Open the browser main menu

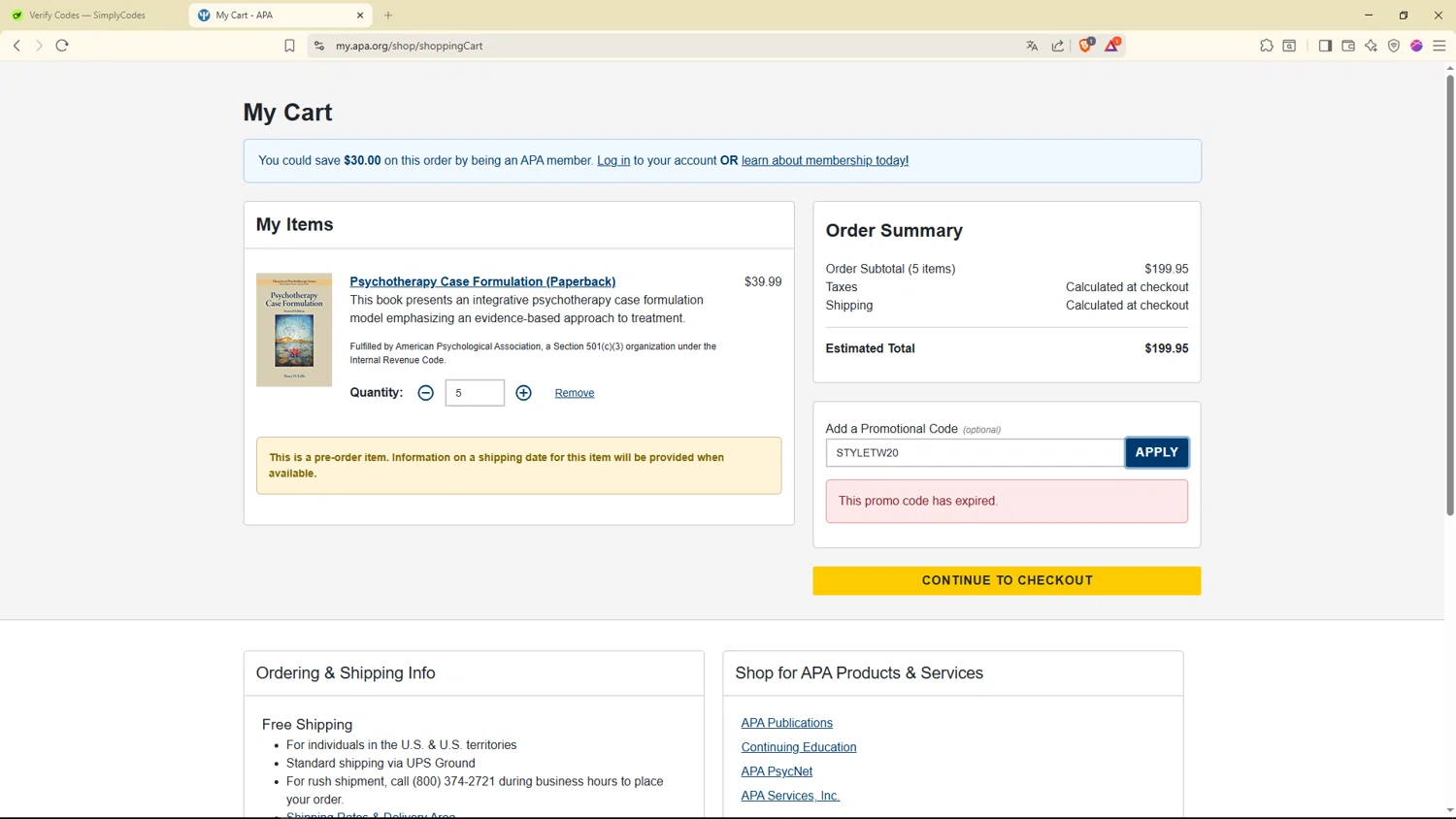click(1439, 46)
